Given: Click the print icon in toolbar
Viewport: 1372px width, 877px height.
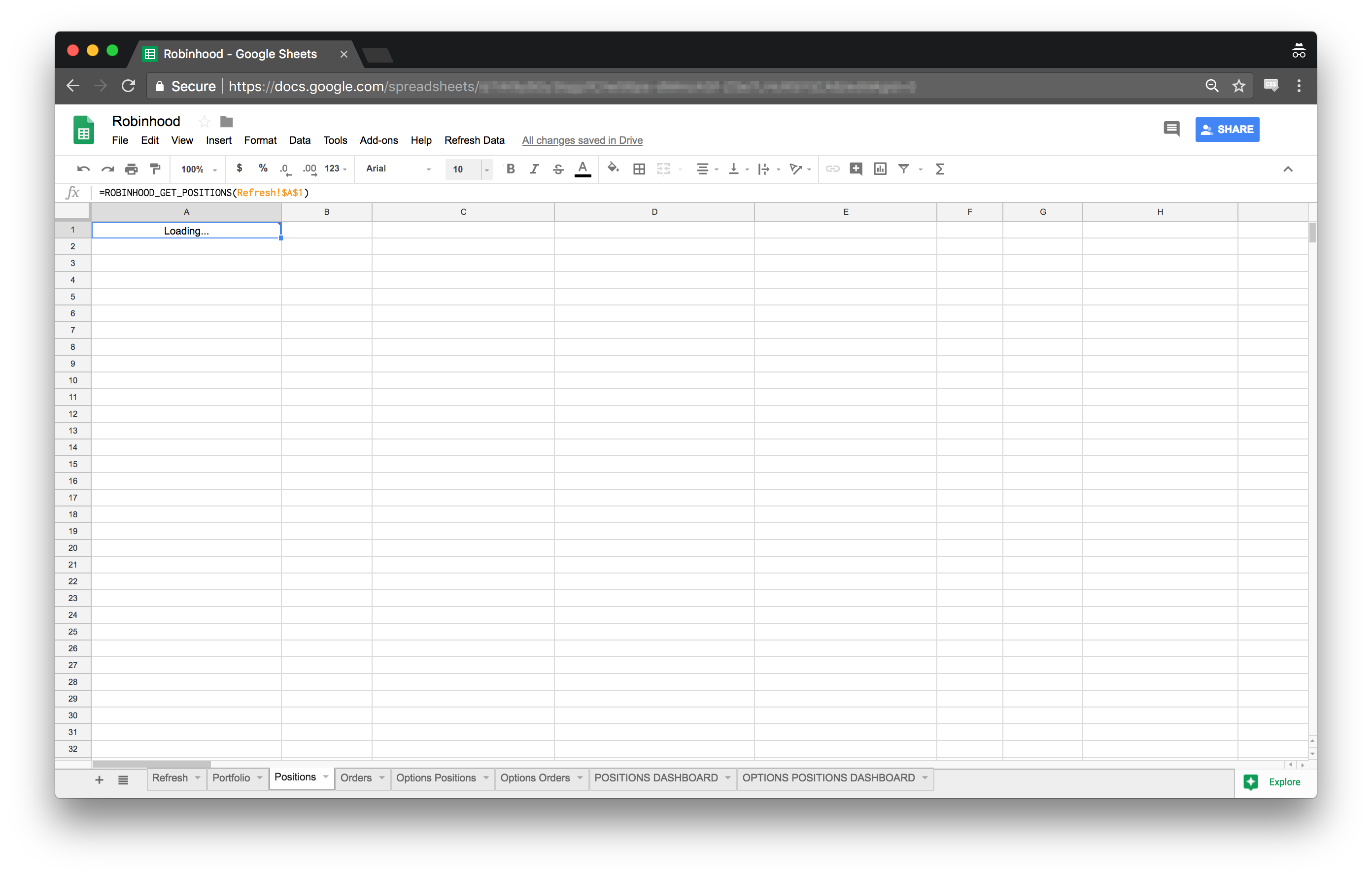Looking at the screenshot, I should [x=131, y=169].
